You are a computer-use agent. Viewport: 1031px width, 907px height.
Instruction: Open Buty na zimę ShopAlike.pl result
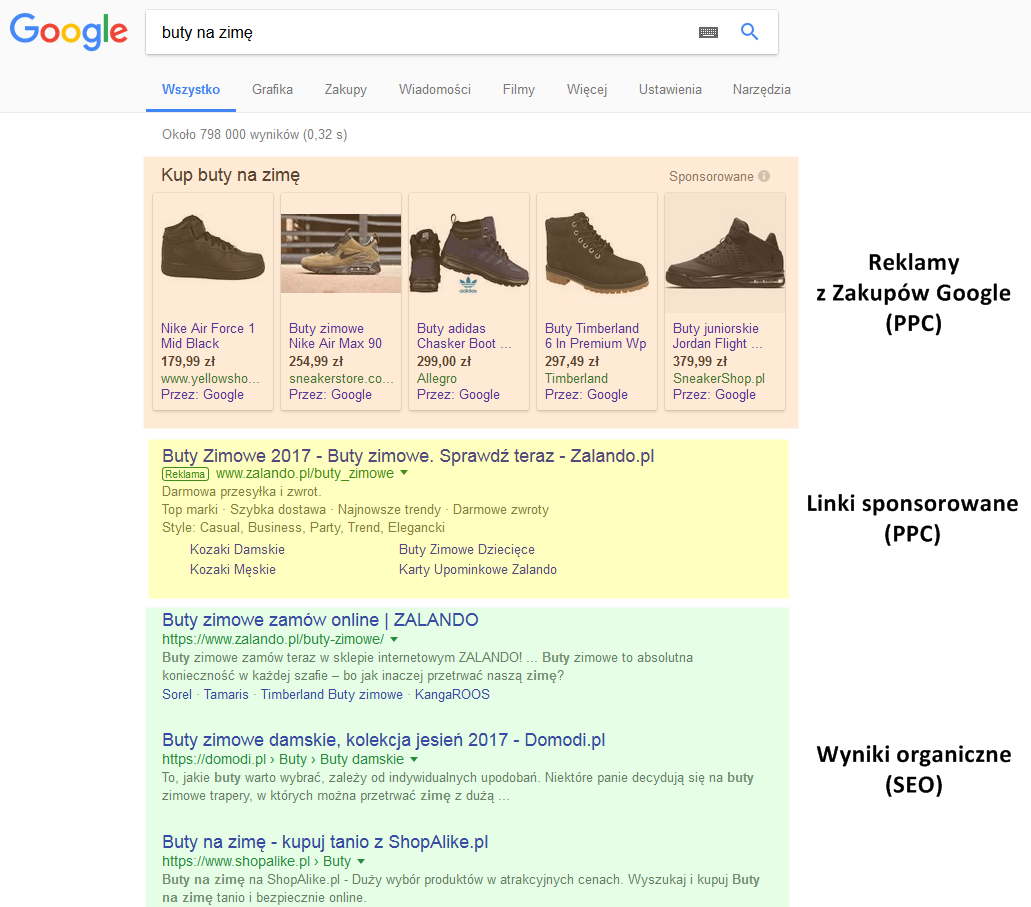pos(325,842)
